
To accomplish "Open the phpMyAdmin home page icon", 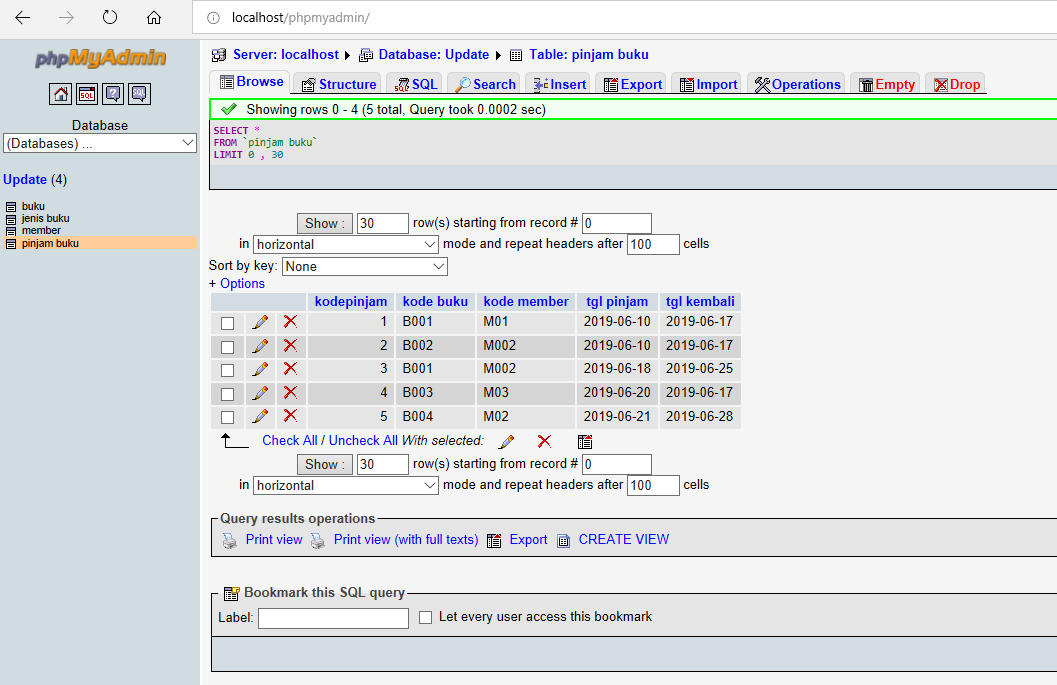I will coord(60,93).
